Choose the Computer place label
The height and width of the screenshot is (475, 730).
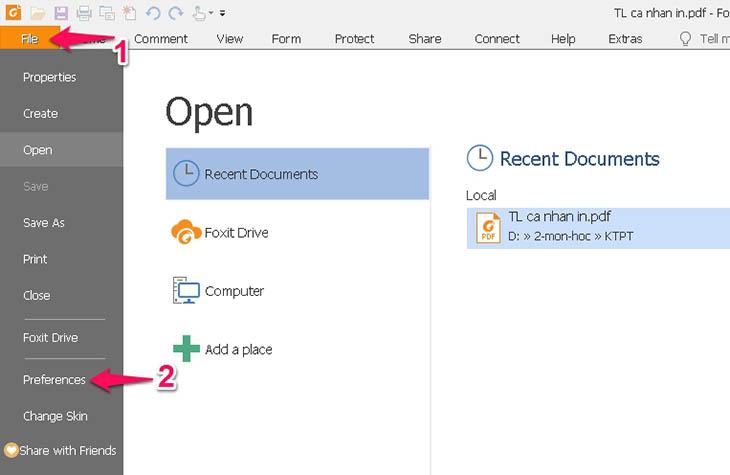point(234,291)
